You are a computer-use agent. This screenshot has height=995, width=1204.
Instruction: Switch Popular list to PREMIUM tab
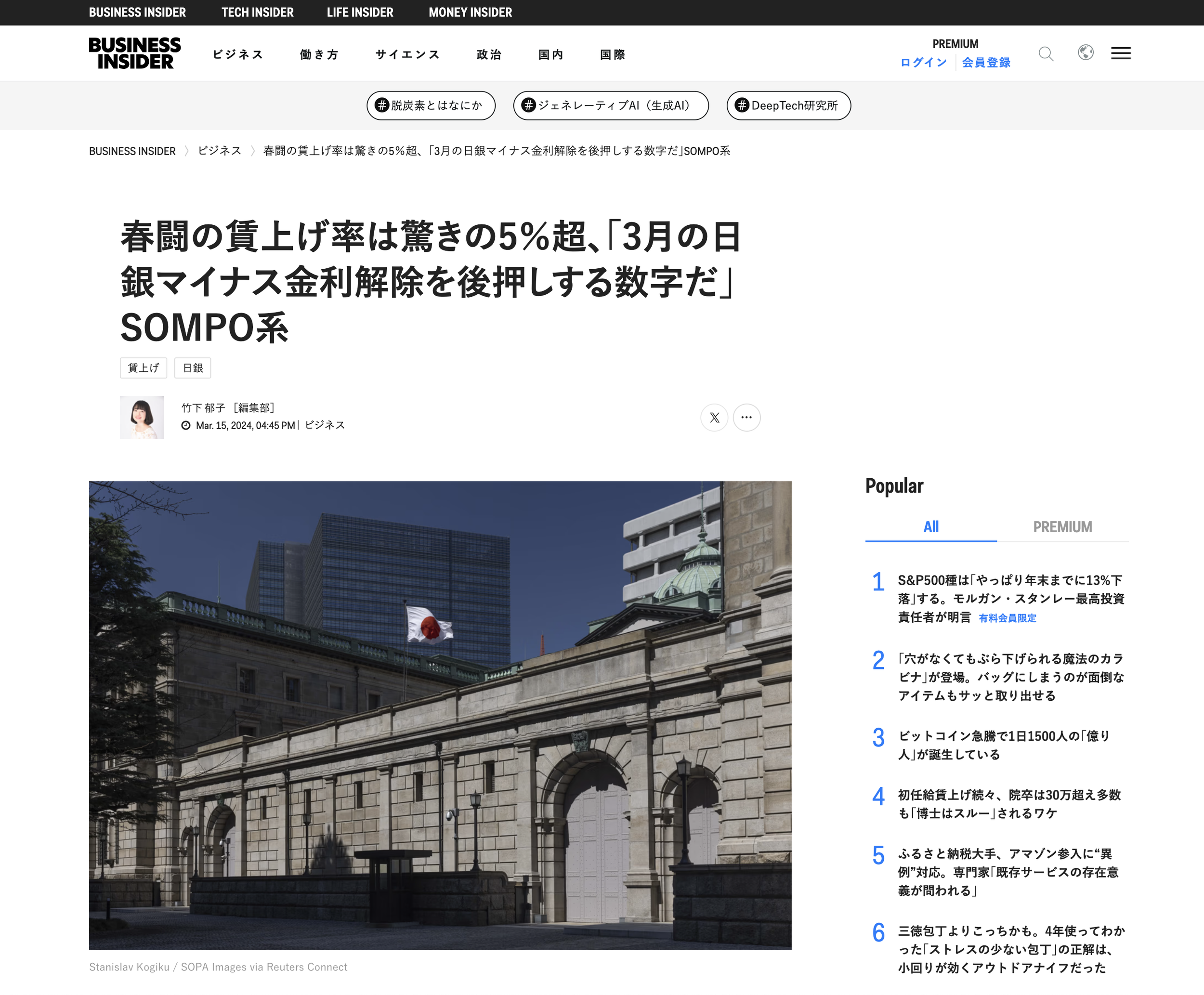click(1062, 527)
